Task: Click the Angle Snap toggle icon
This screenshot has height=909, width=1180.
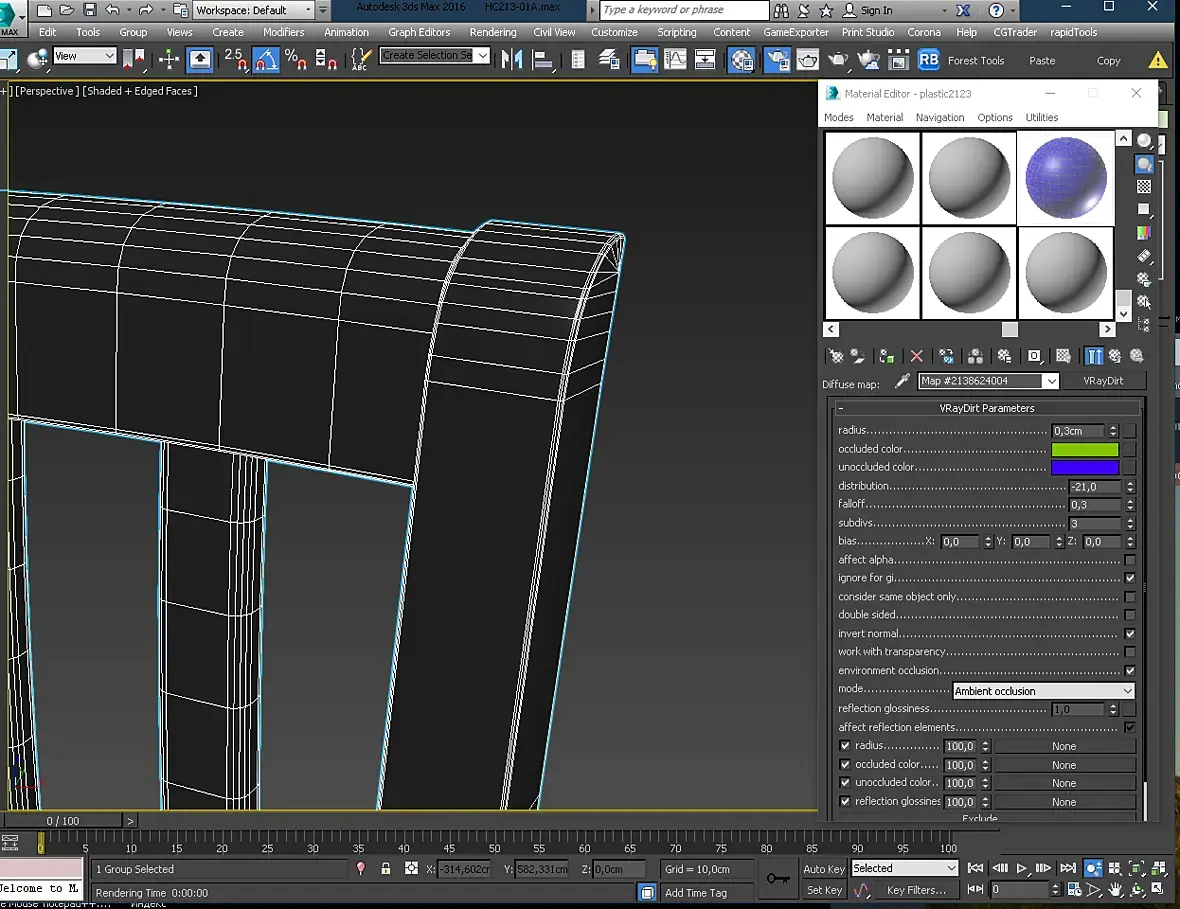Action: (x=266, y=59)
